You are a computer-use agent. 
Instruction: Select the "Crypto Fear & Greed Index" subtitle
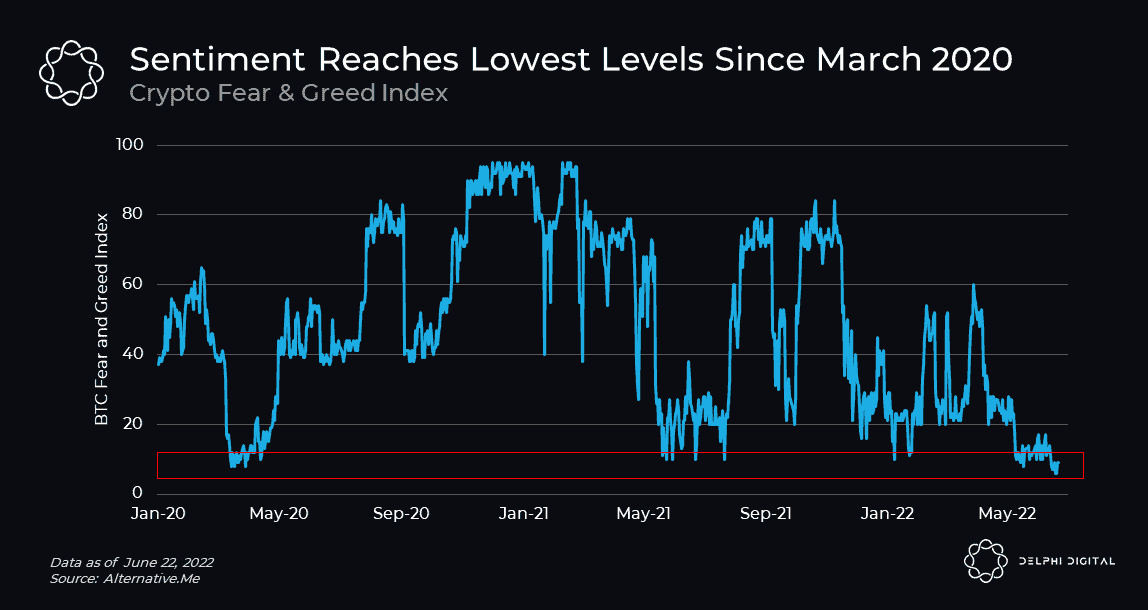point(288,93)
